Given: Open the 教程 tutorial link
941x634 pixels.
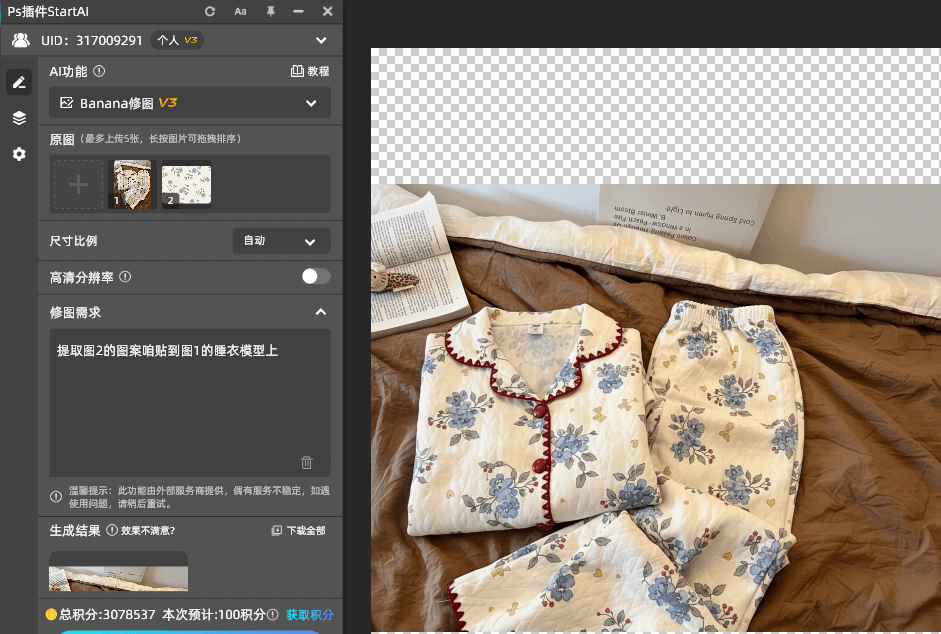Looking at the screenshot, I should (310, 72).
